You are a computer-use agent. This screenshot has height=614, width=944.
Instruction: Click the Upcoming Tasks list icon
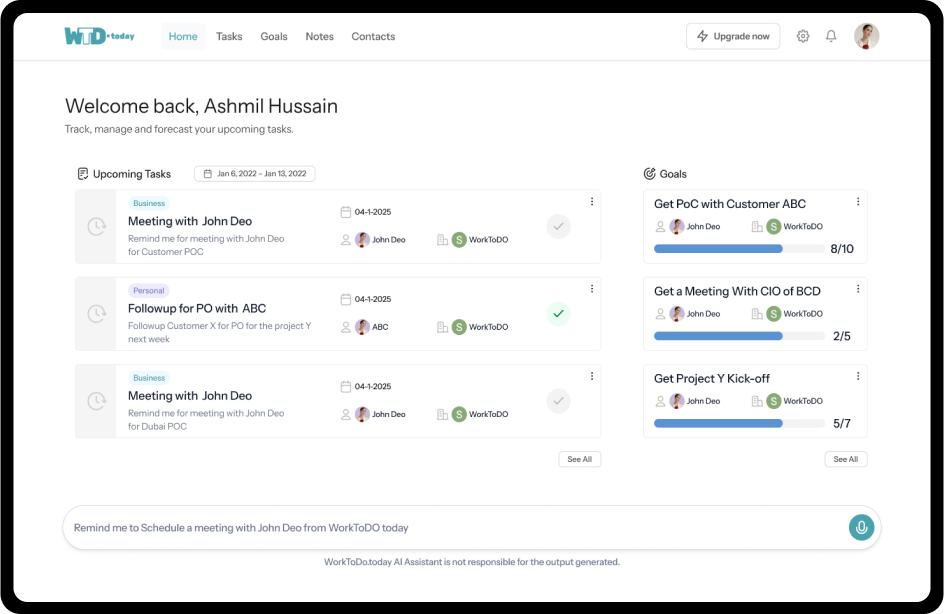83,174
